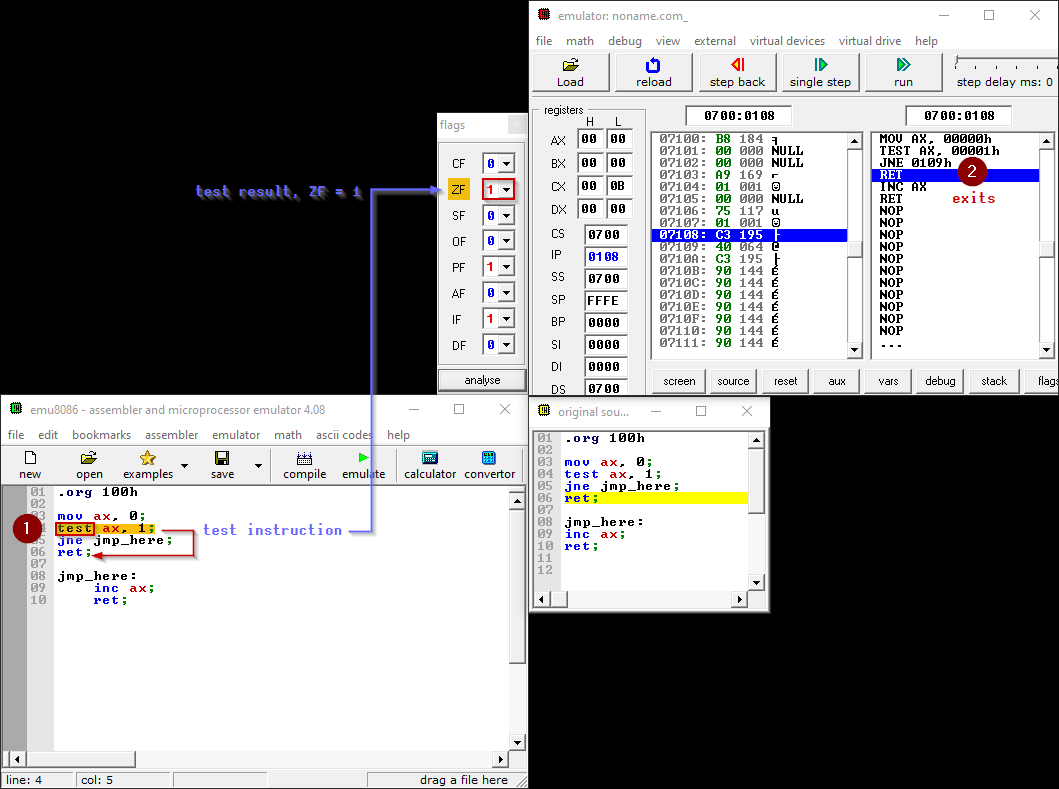Click the highlighted ret; line in original source

pos(655,498)
